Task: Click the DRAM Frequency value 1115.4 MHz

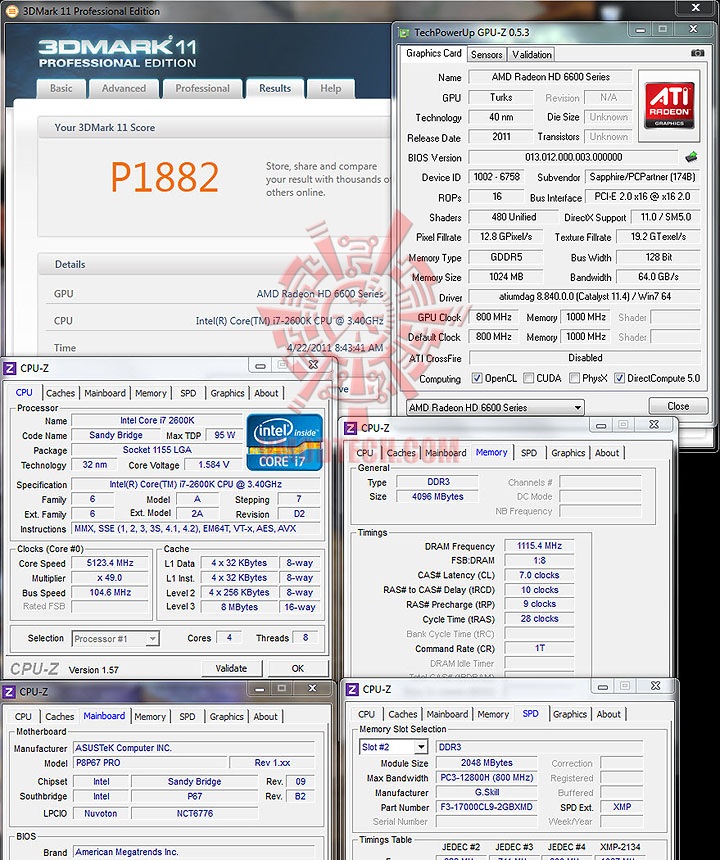Action: 539,546
